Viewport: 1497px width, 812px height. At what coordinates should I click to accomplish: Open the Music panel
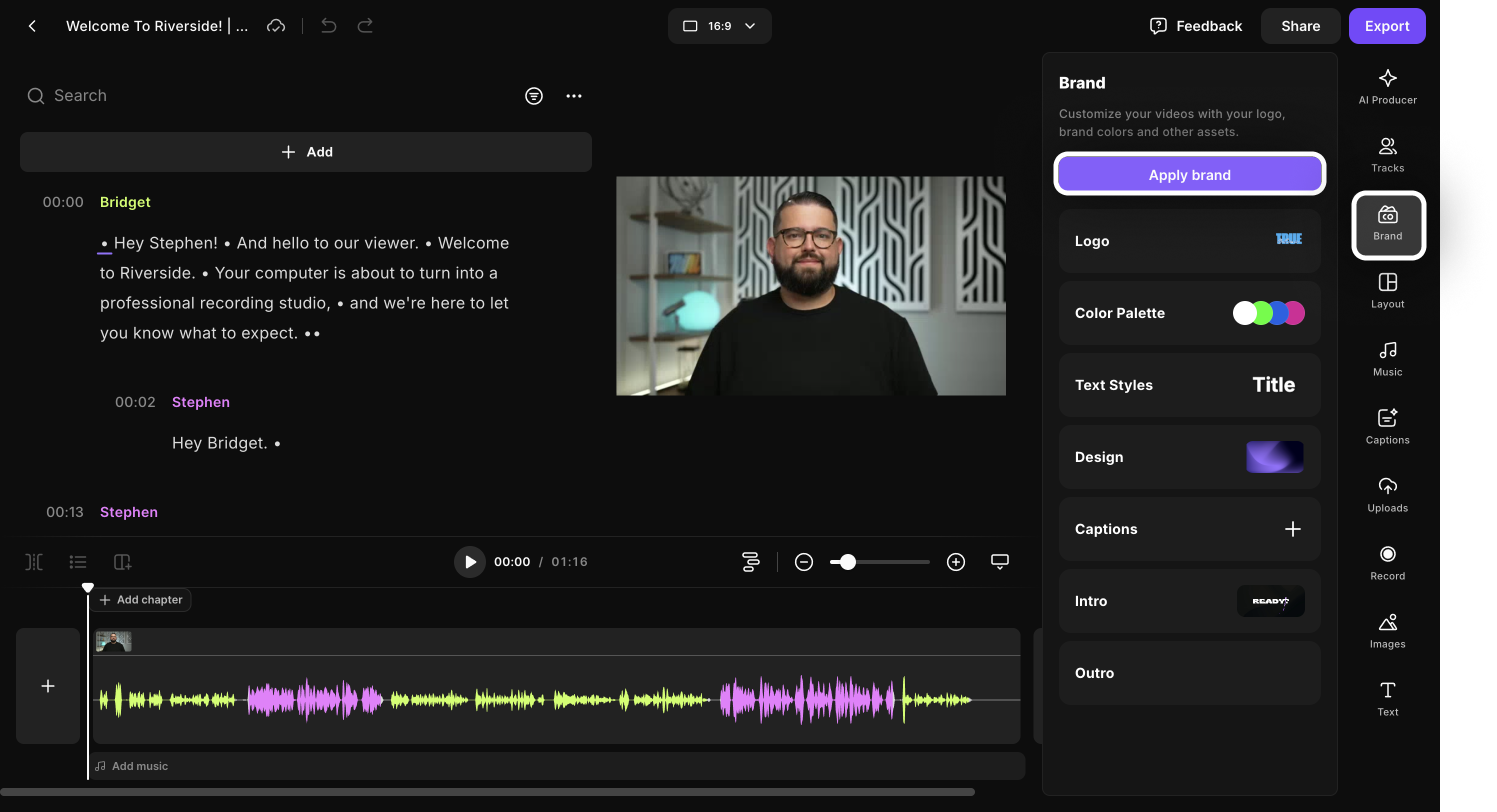pyautogui.click(x=1387, y=358)
